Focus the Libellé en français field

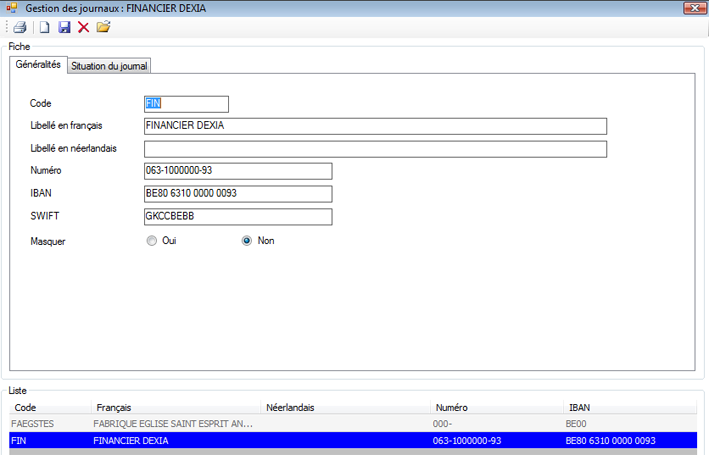[x=375, y=126]
